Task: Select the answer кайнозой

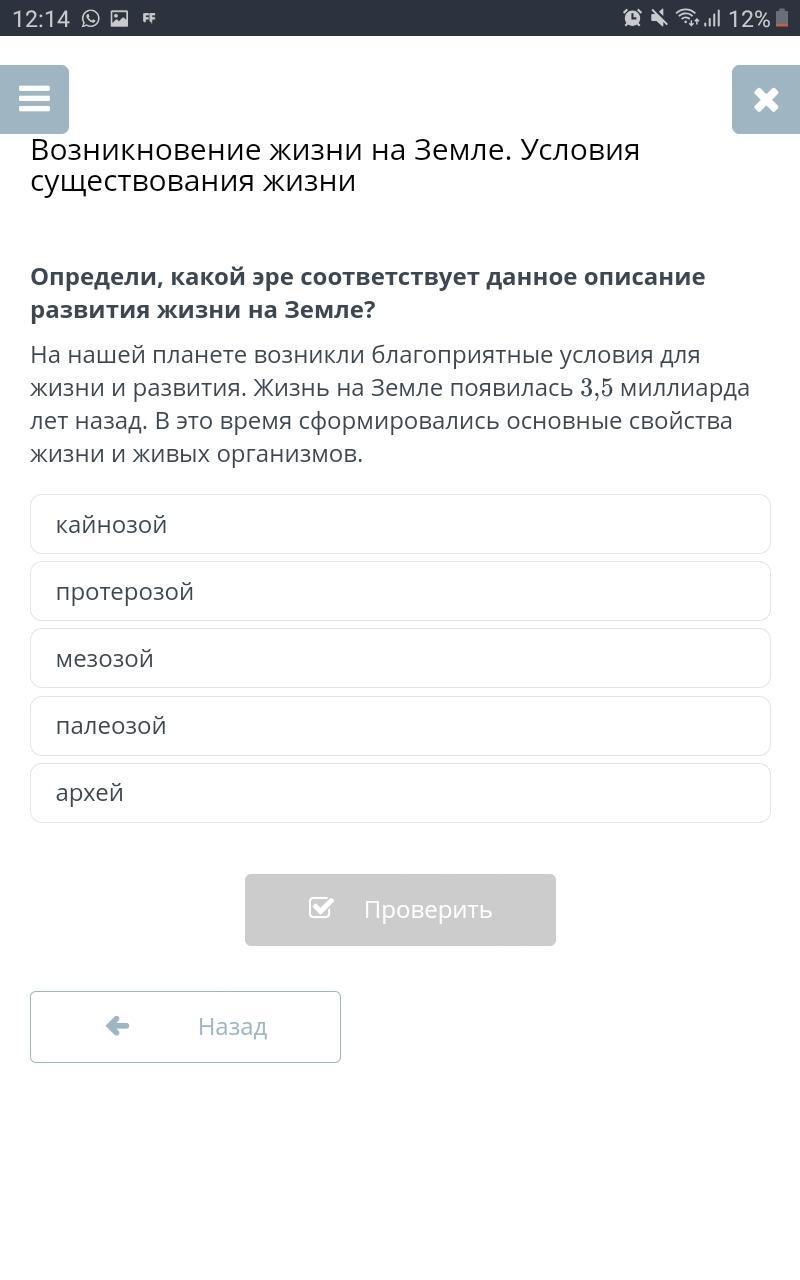Action: pos(400,524)
